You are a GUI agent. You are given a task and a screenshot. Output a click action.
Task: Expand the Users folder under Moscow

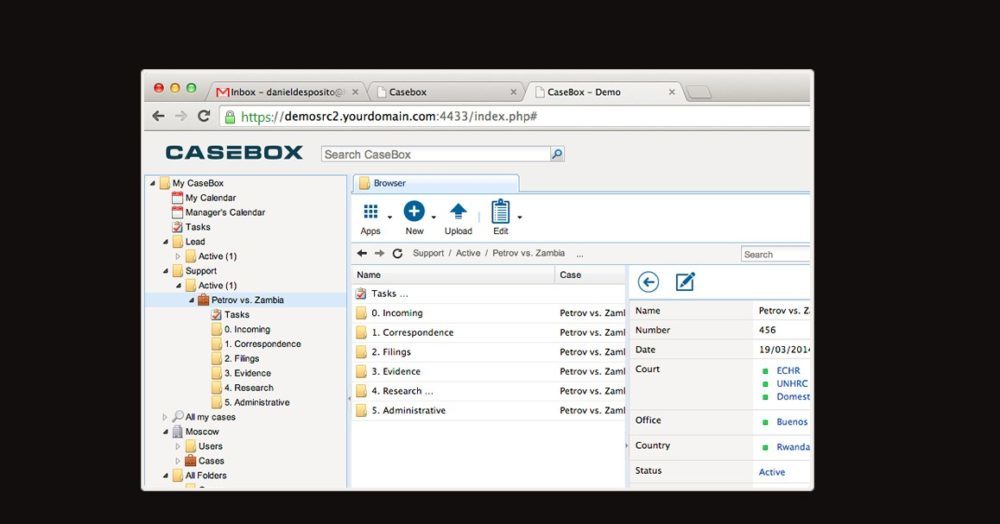[x=179, y=446]
